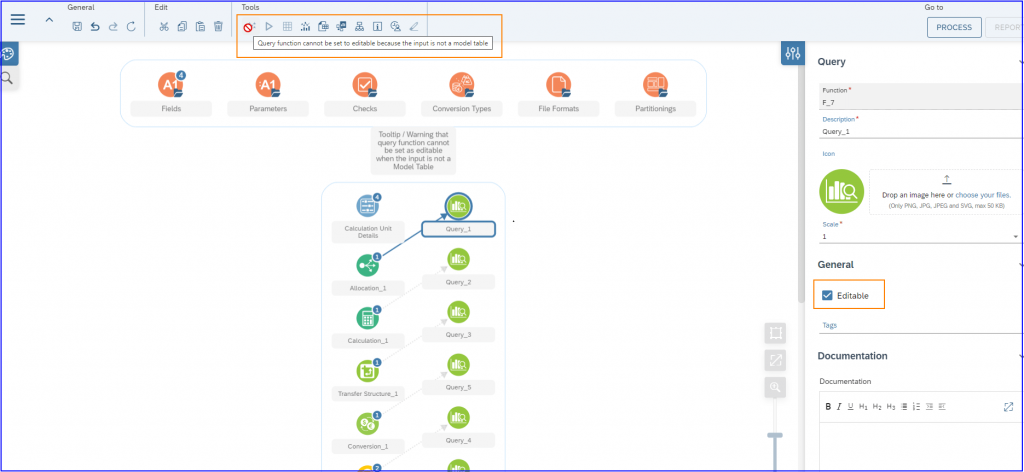The height and width of the screenshot is (472, 1024).
Task: Apply H2 heading in Documentation editor
Action: coord(877,407)
